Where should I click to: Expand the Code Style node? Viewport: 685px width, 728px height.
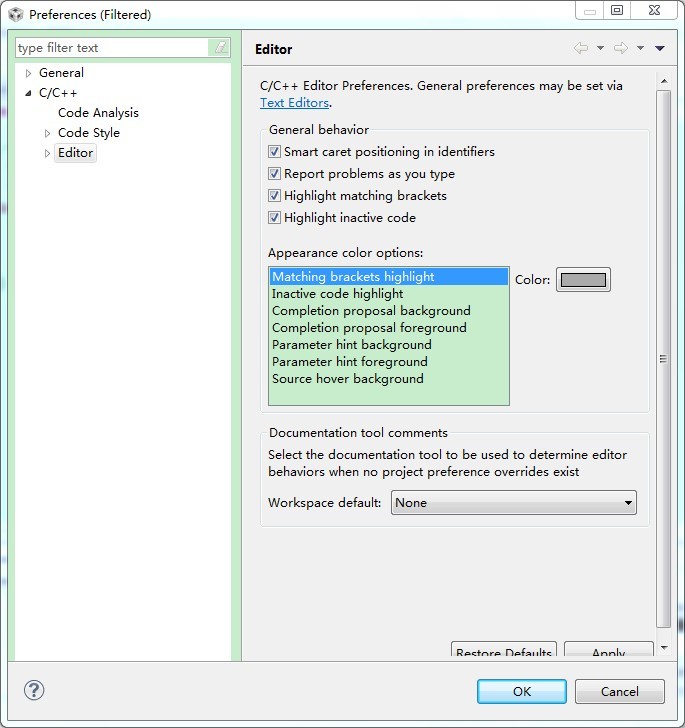click(x=47, y=133)
